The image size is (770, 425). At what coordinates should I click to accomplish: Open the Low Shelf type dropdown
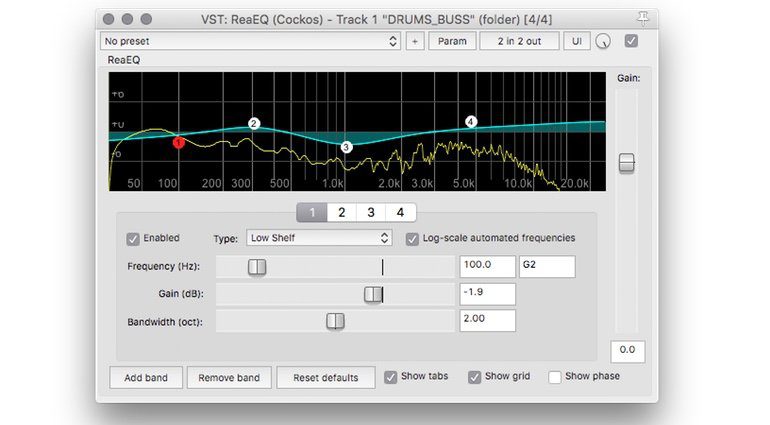click(x=319, y=238)
